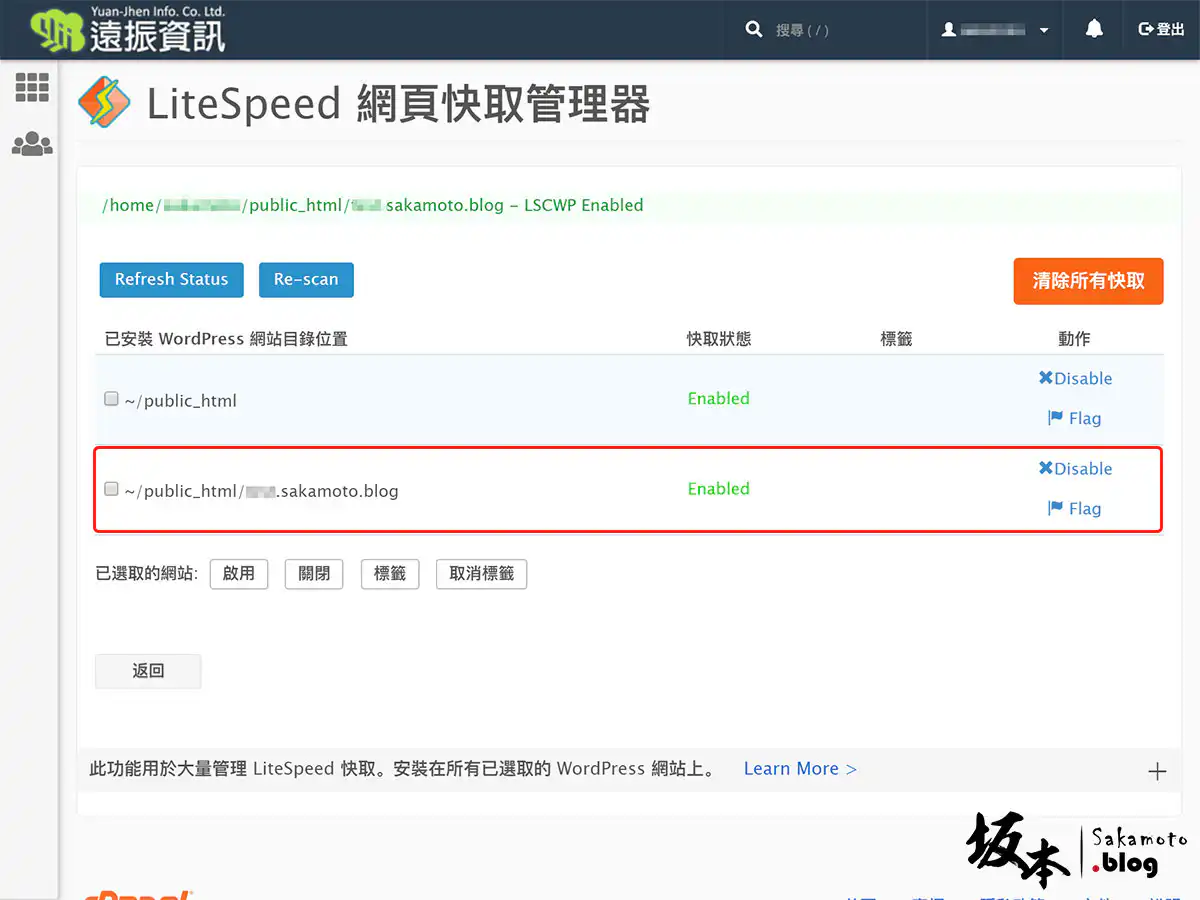1200x900 pixels.
Task: Select the sakamoto.blog site checkbox
Action: click(112, 489)
